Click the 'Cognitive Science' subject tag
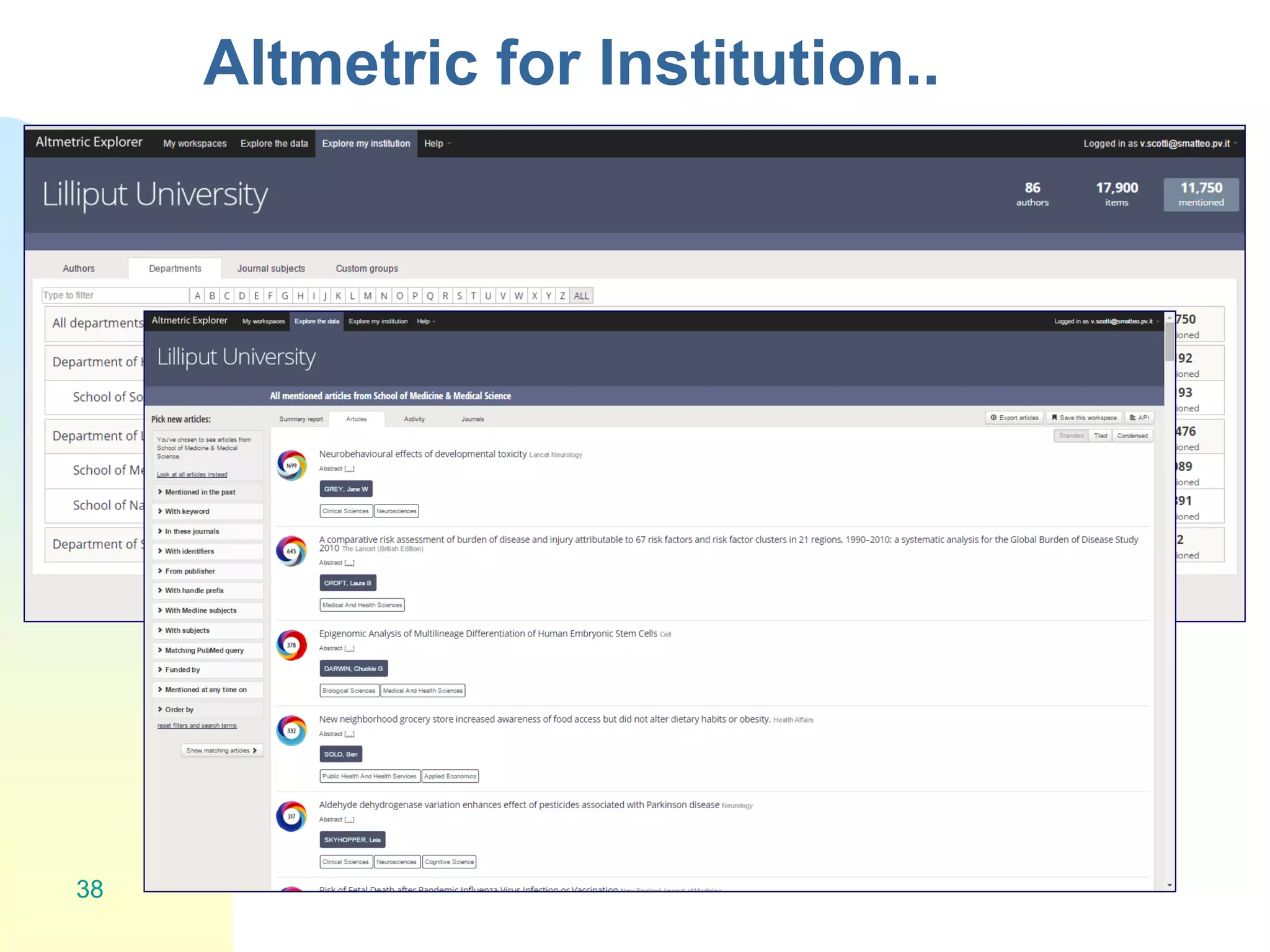 click(x=449, y=862)
